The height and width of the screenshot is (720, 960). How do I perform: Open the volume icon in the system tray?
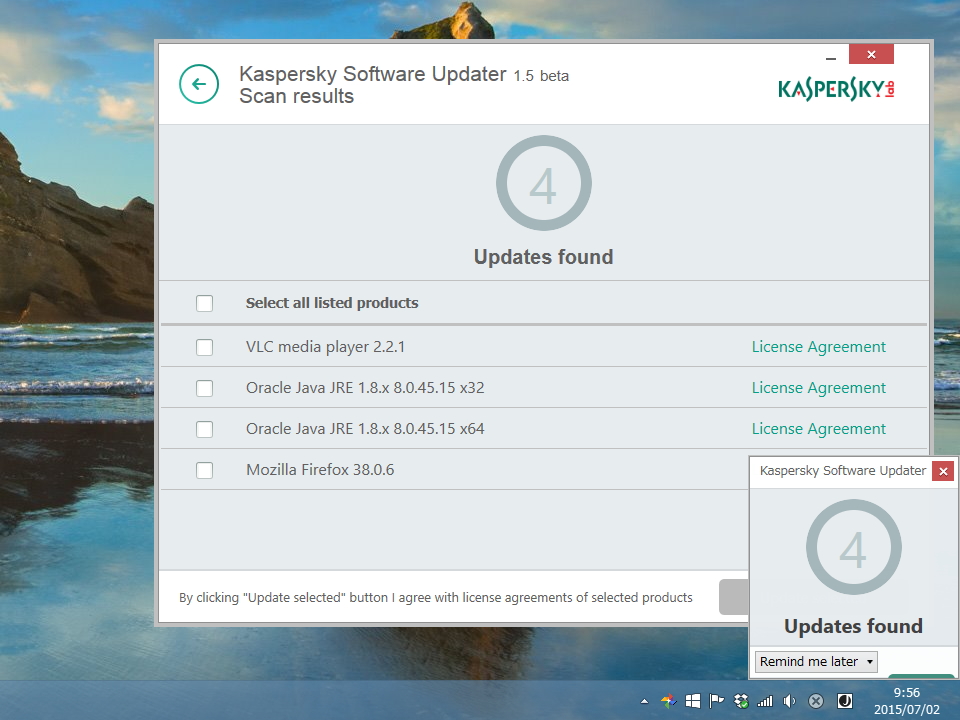[790, 700]
